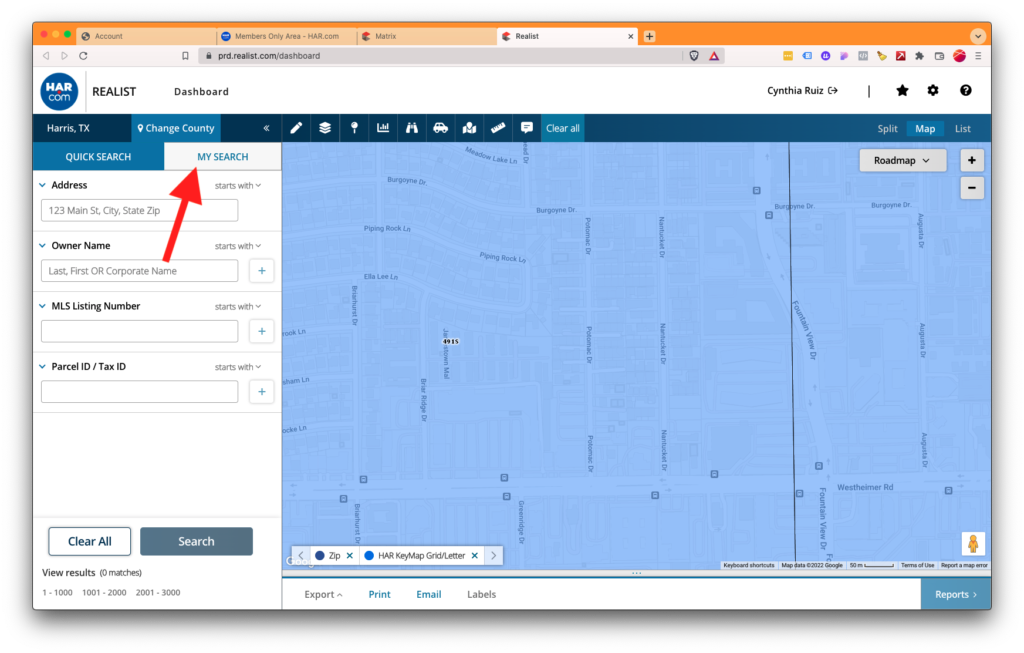The image size is (1024, 653).
Task: Select the ruler measure tool
Action: click(498, 128)
